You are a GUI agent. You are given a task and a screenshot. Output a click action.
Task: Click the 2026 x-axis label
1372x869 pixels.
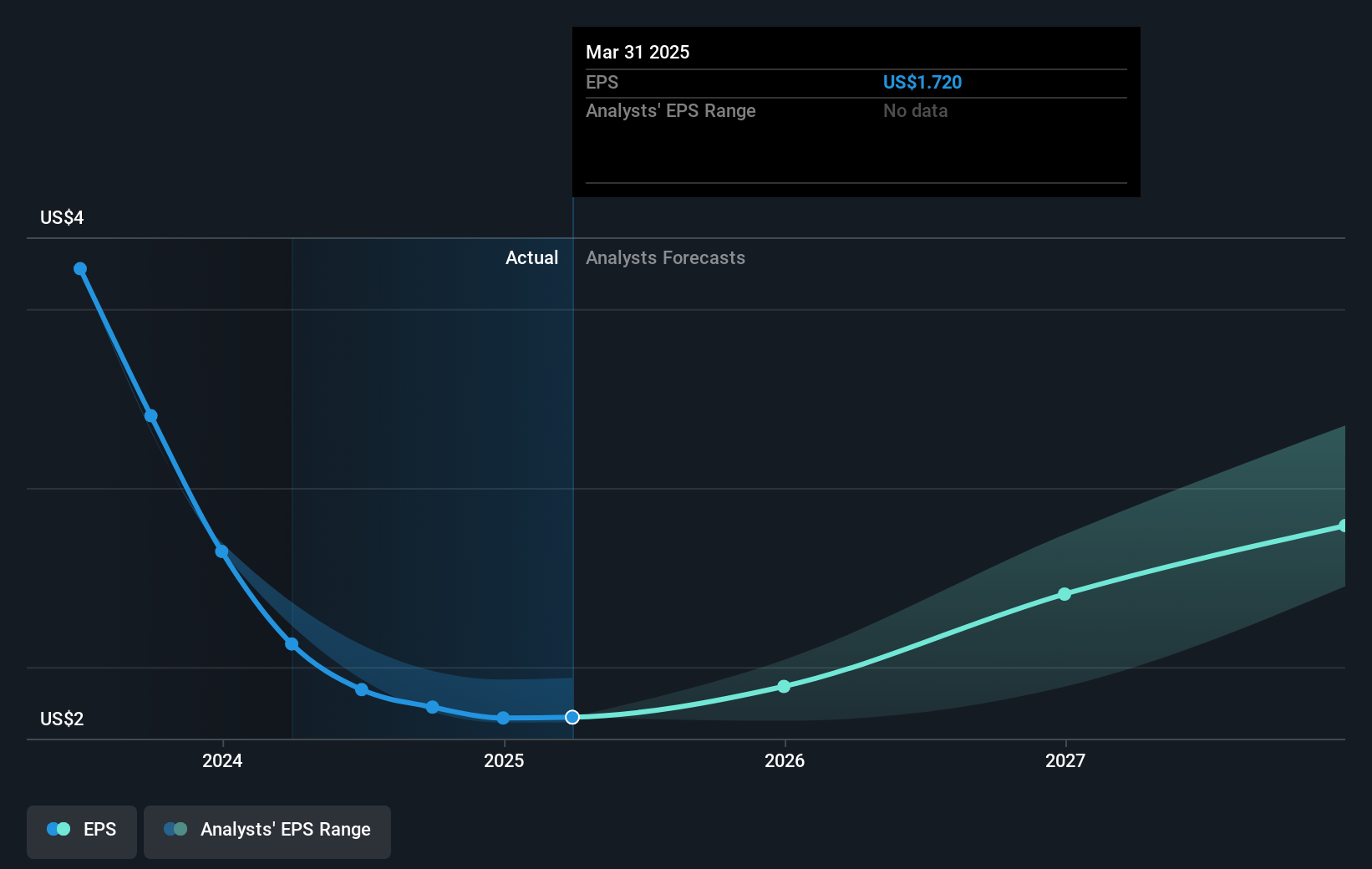[x=785, y=760]
